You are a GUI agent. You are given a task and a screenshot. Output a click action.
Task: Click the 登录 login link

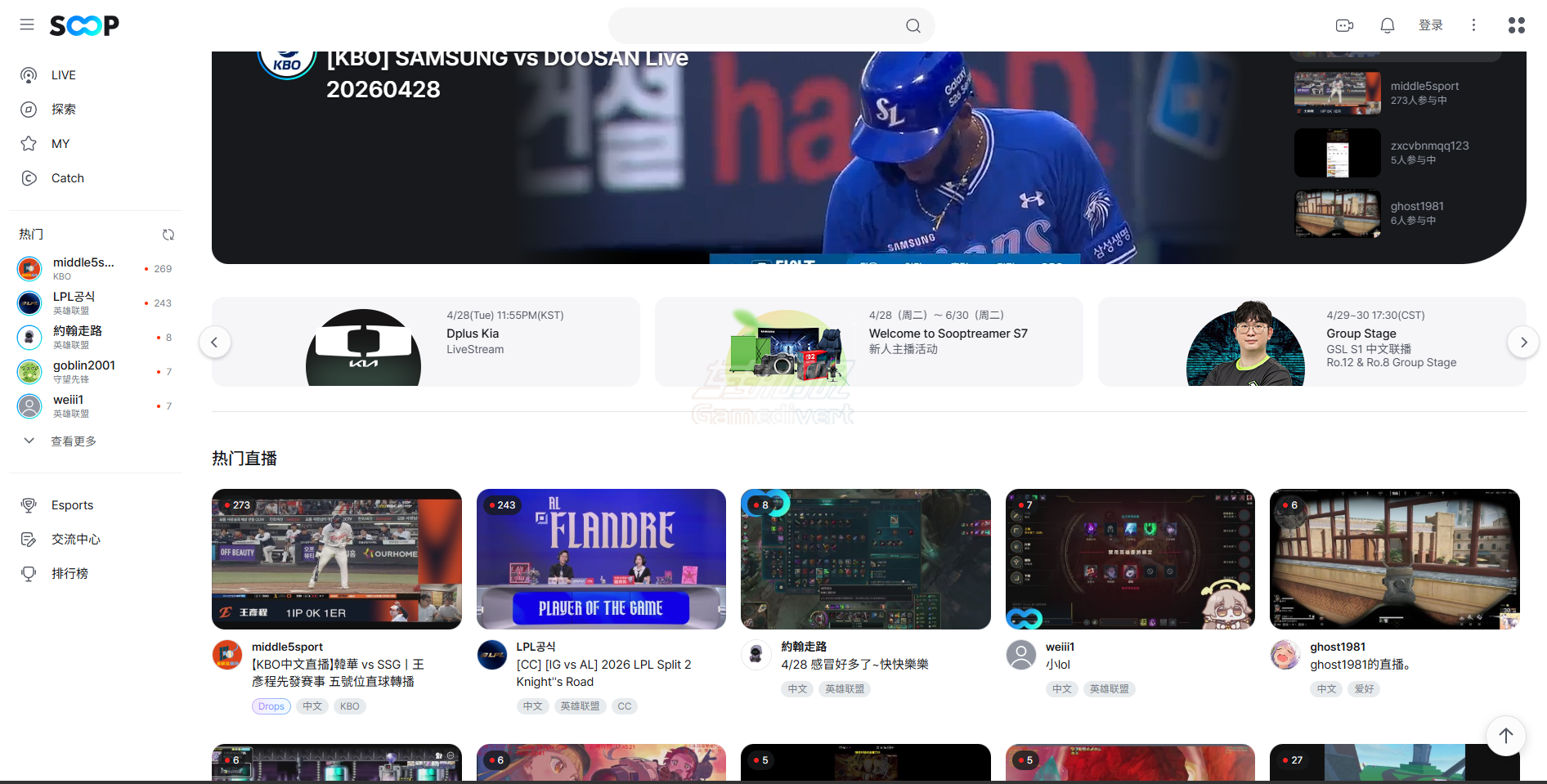pyautogui.click(x=1430, y=25)
